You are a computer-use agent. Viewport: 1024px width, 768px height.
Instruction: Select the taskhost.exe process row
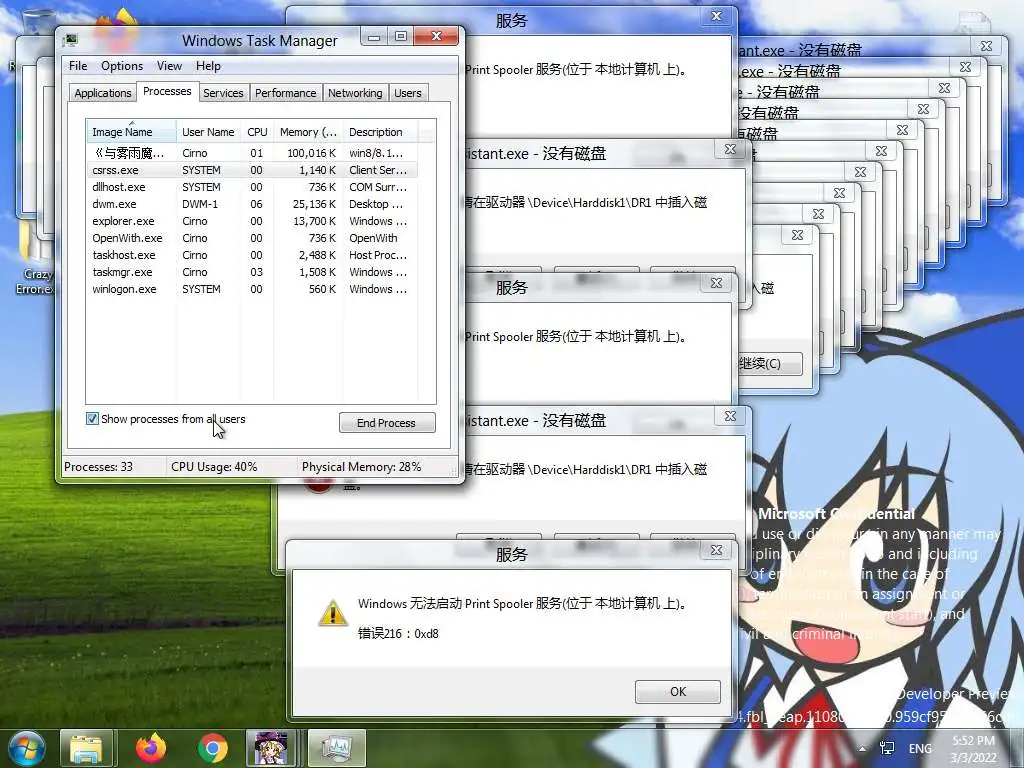point(252,255)
